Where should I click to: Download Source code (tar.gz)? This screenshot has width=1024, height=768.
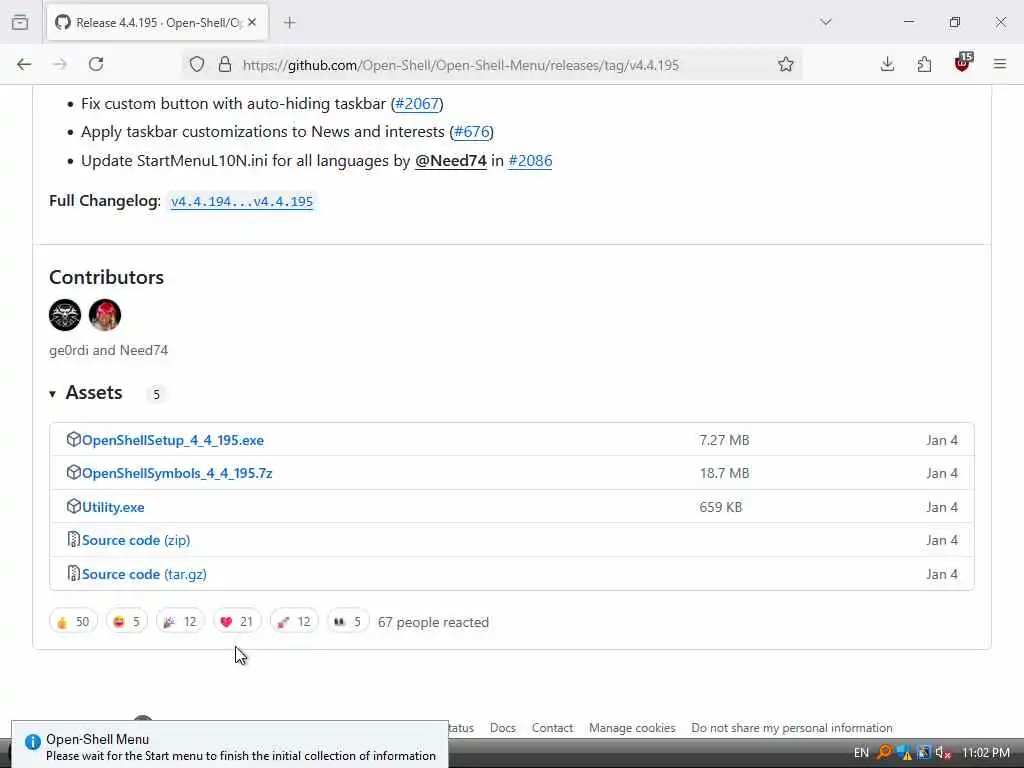tap(144, 575)
